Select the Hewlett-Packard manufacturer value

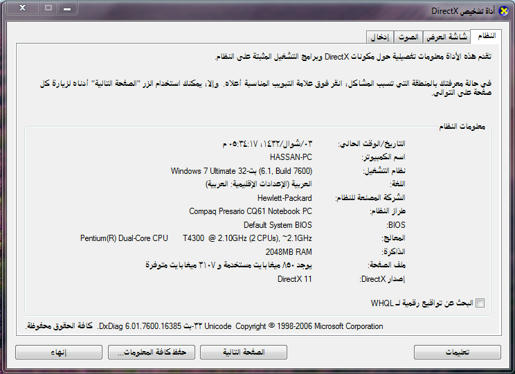285,198
